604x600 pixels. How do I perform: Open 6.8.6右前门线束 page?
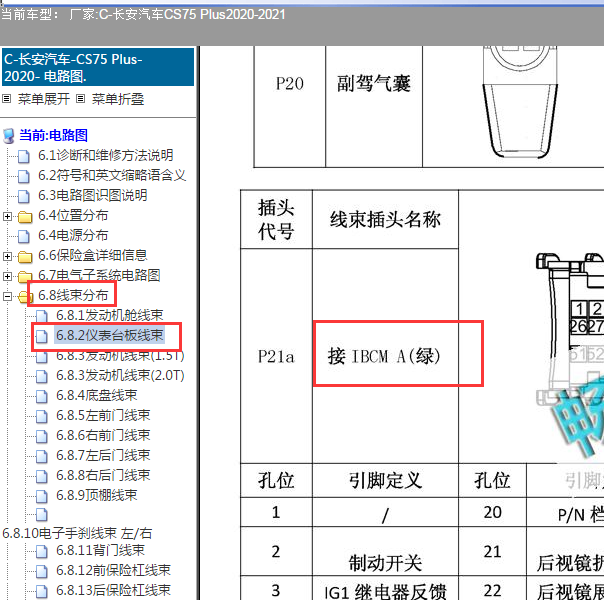(x=103, y=435)
